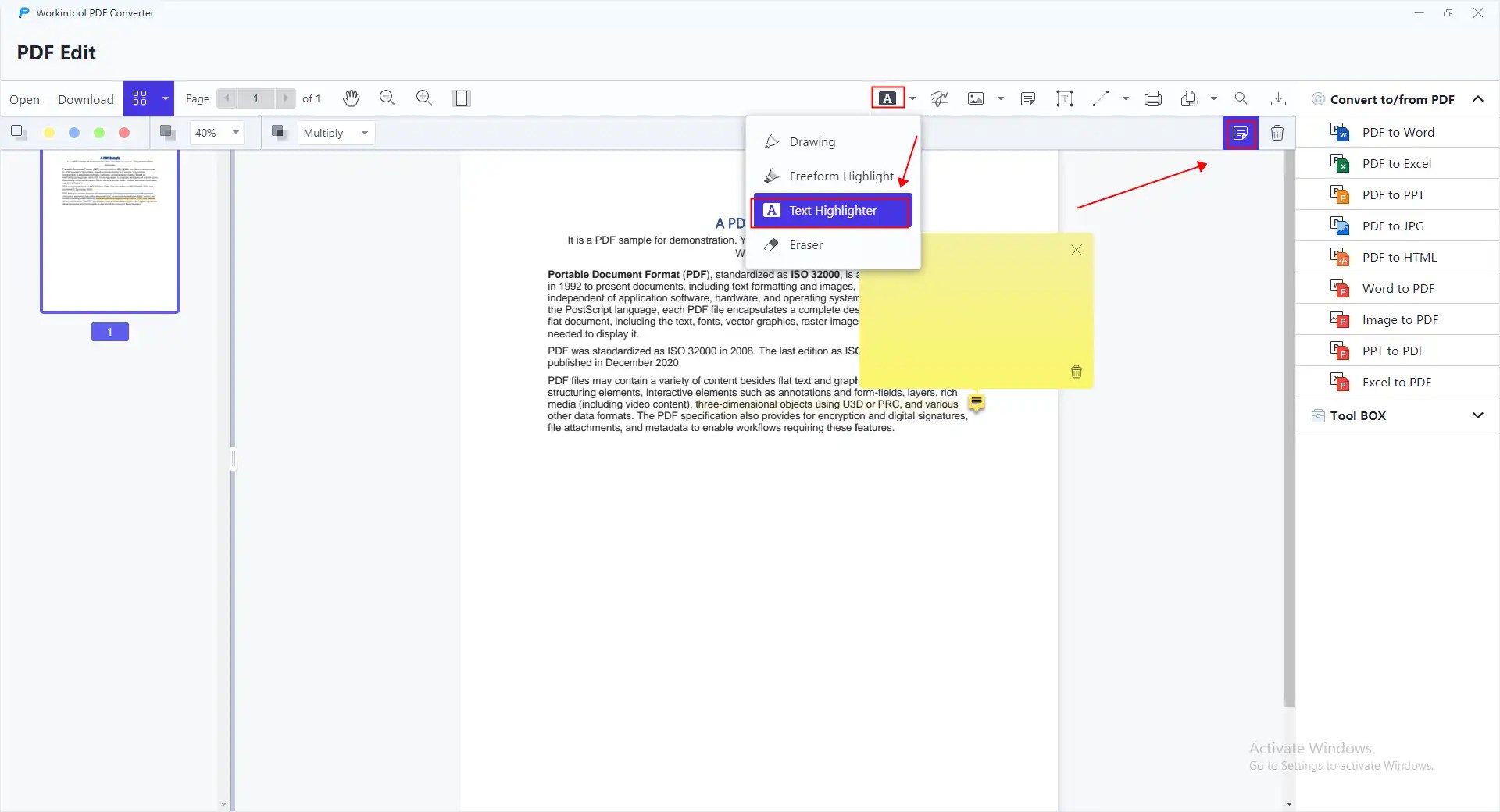1500x812 pixels.
Task: Click the Download button
Action: tap(85, 99)
